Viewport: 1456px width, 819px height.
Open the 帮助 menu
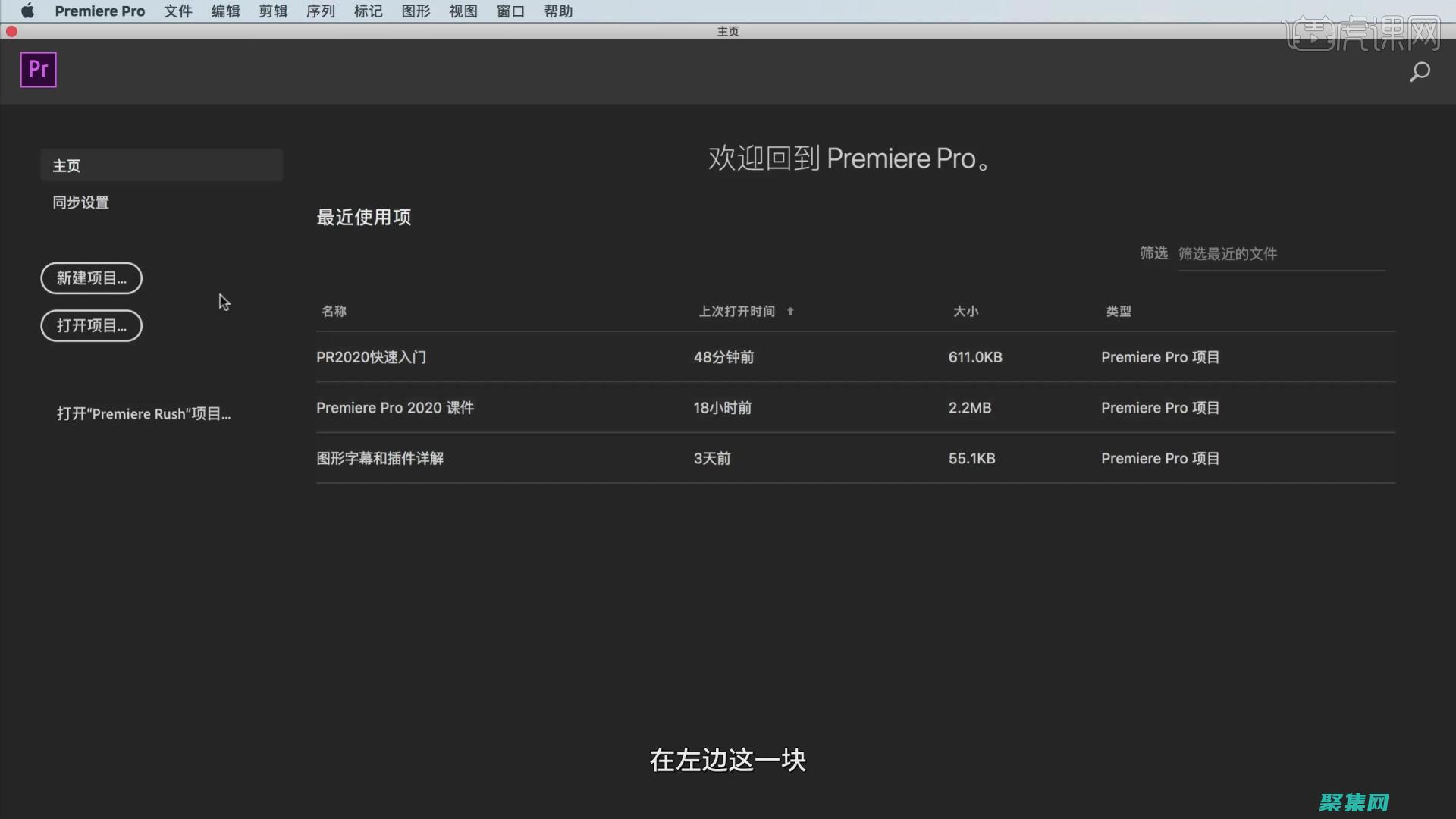point(558,11)
